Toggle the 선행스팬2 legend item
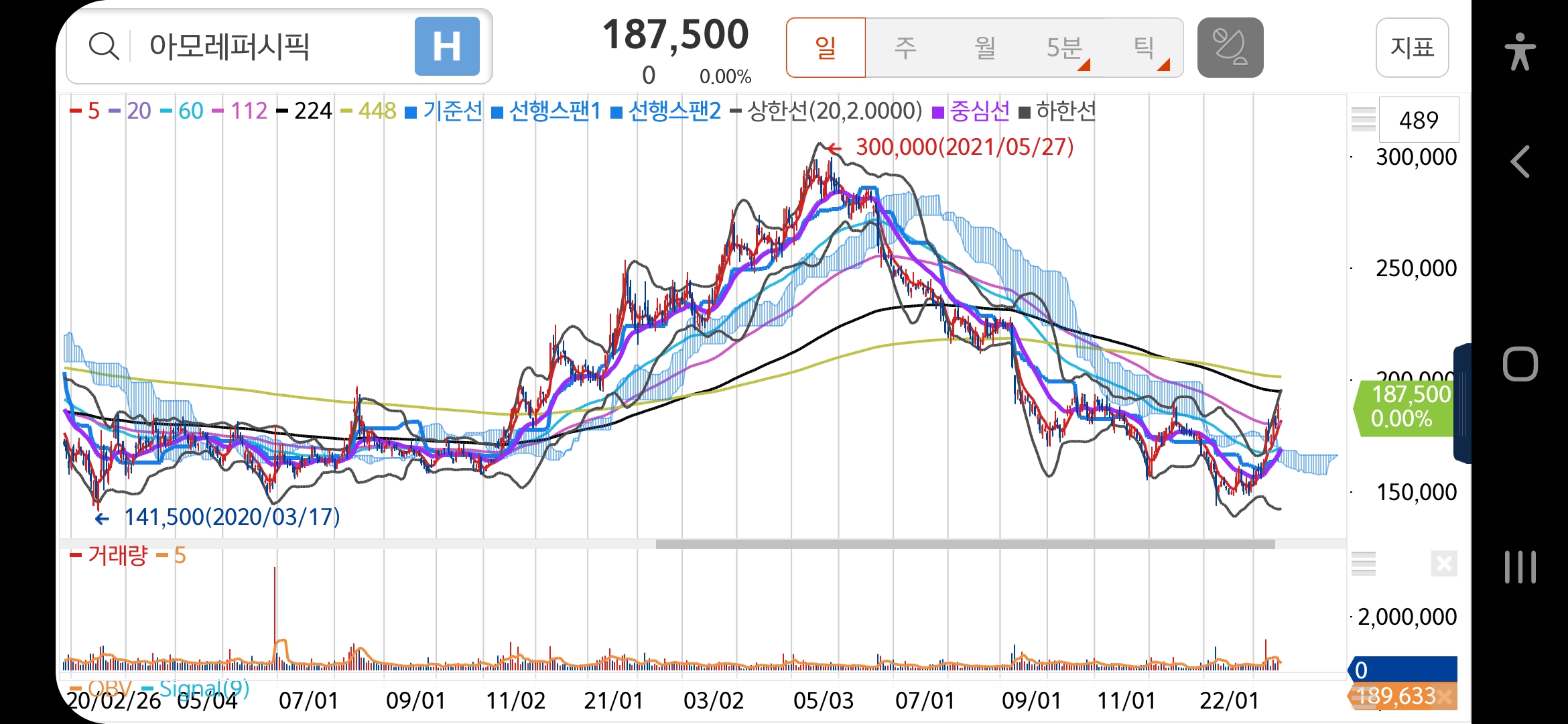 pos(666,111)
